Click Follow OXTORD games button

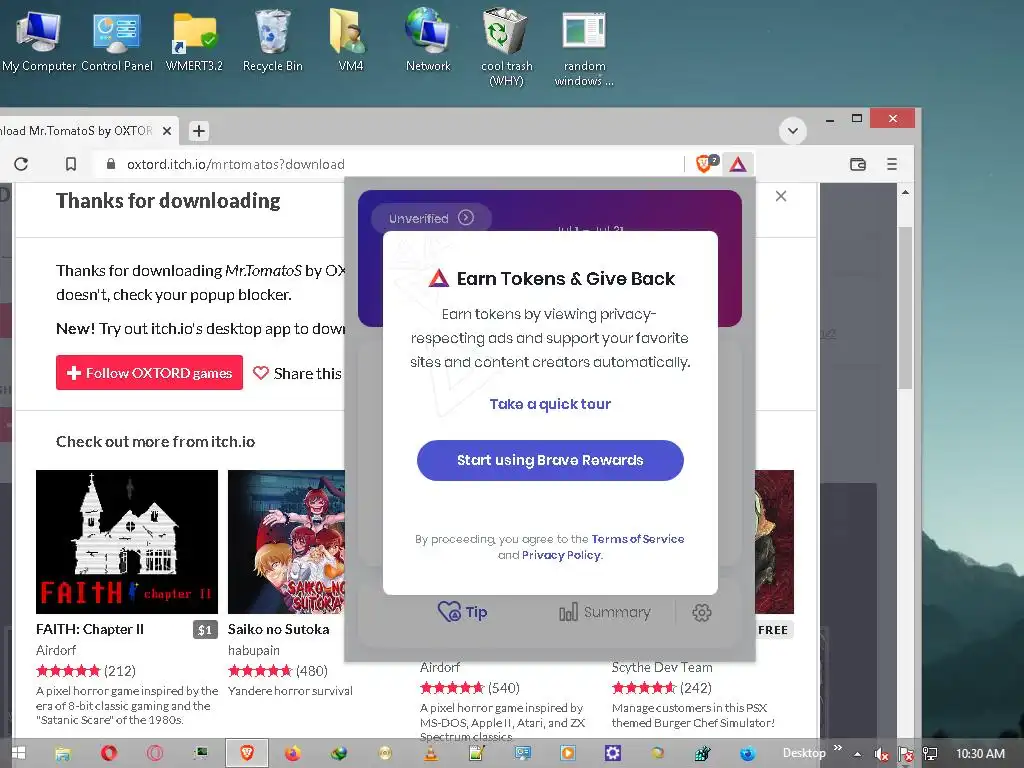(x=149, y=373)
